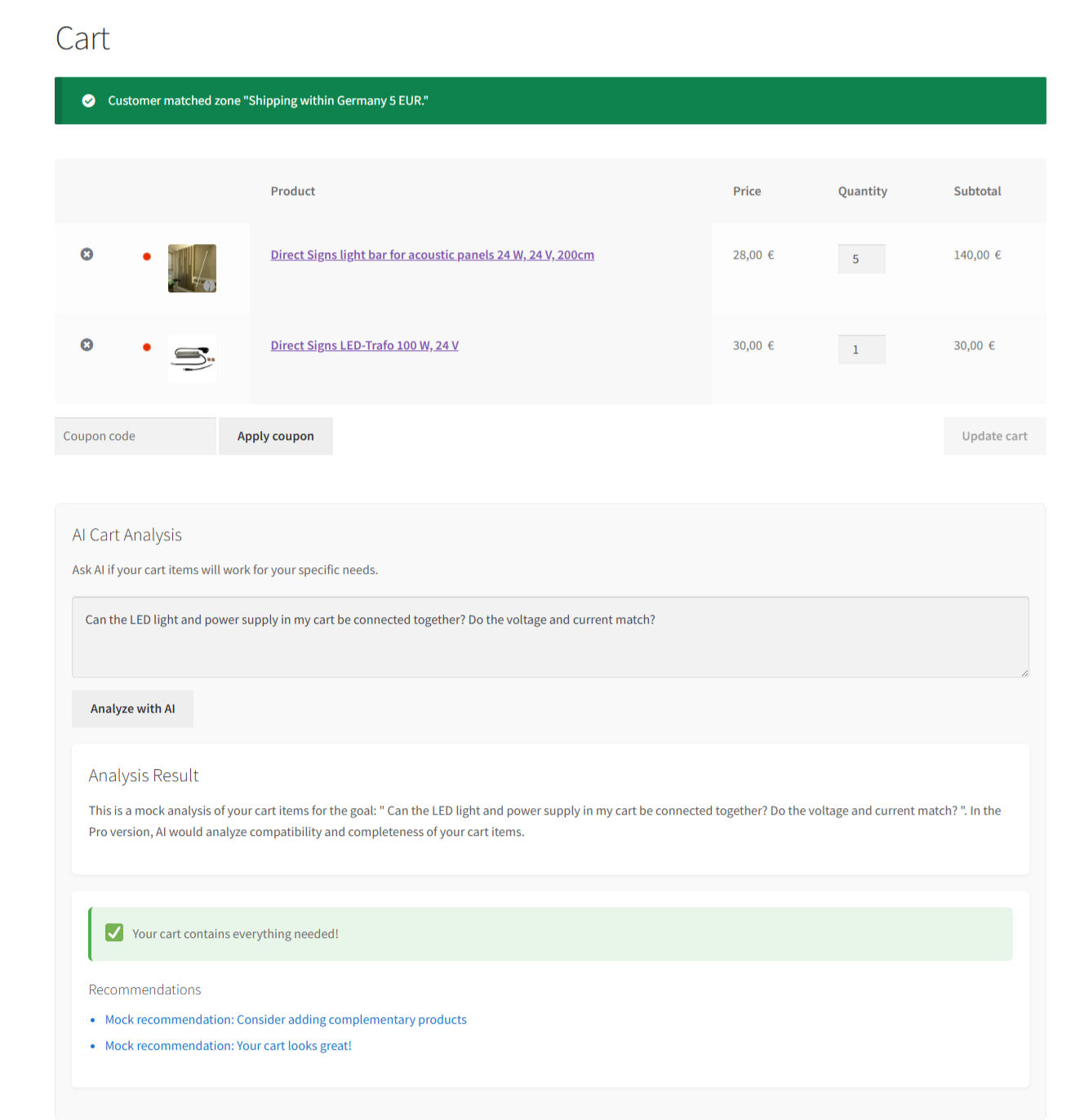Select the 28,00 € price

click(x=753, y=255)
